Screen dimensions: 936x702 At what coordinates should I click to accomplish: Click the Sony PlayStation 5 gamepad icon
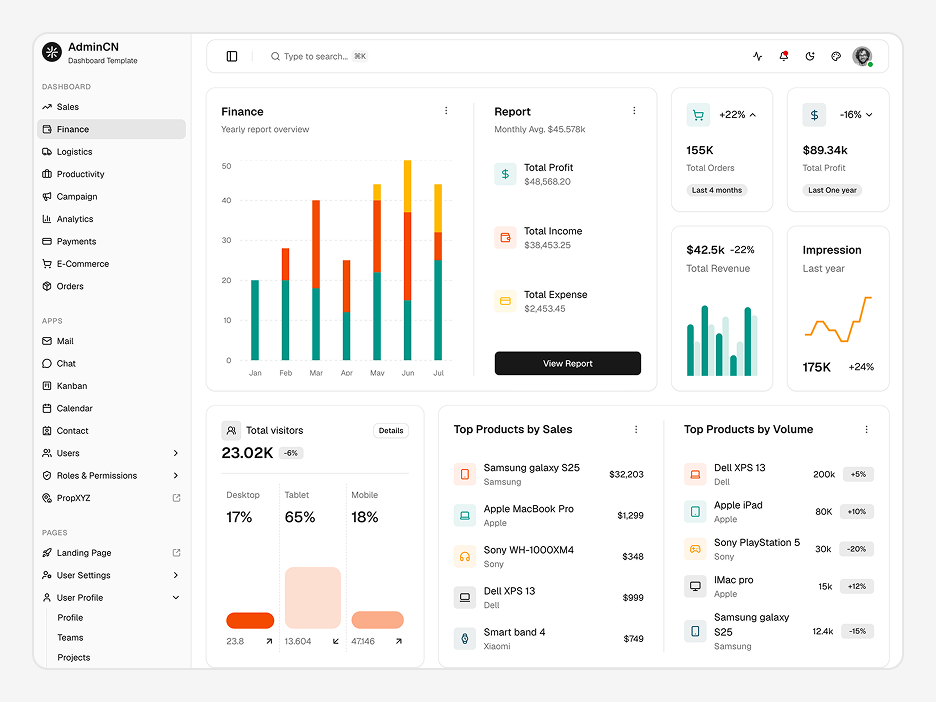pos(695,549)
